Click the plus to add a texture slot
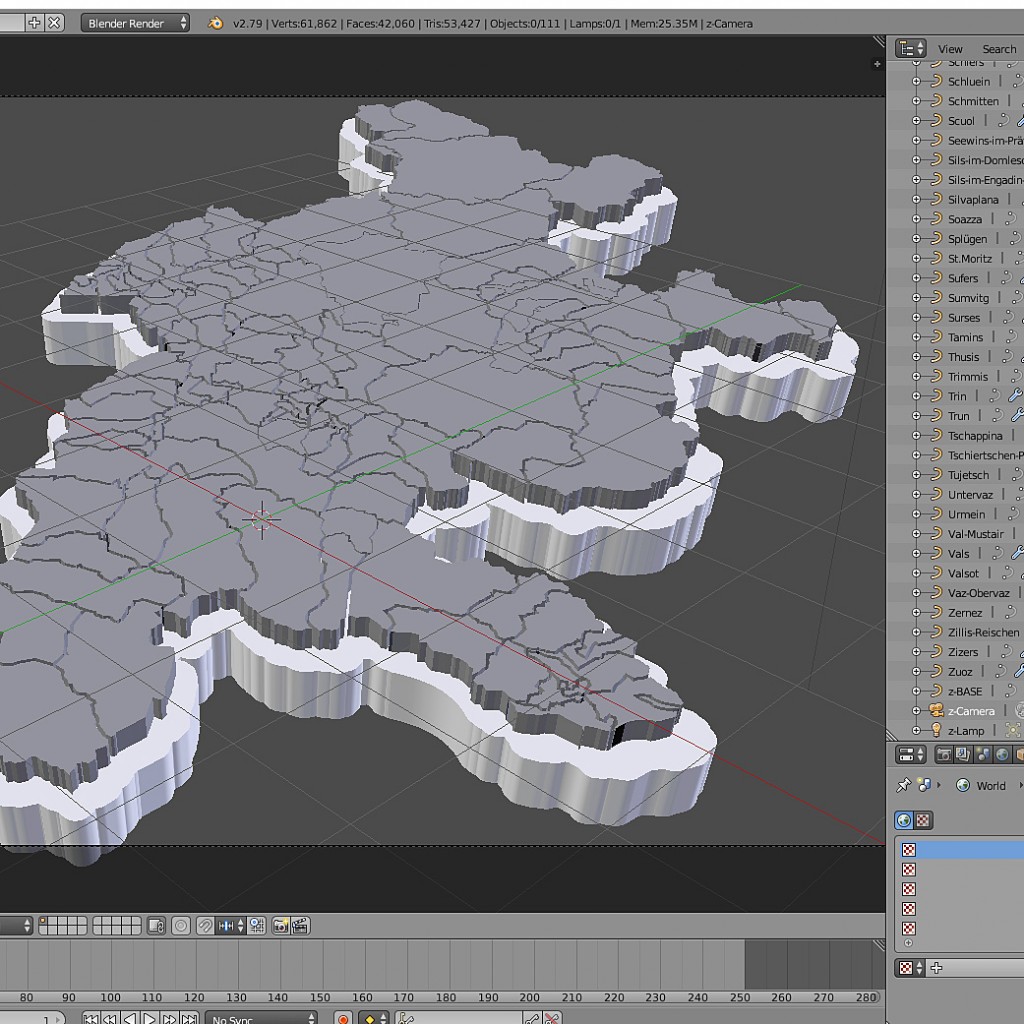This screenshot has width=1024, height=1024. pyautogui.click(x=935, y=968)
